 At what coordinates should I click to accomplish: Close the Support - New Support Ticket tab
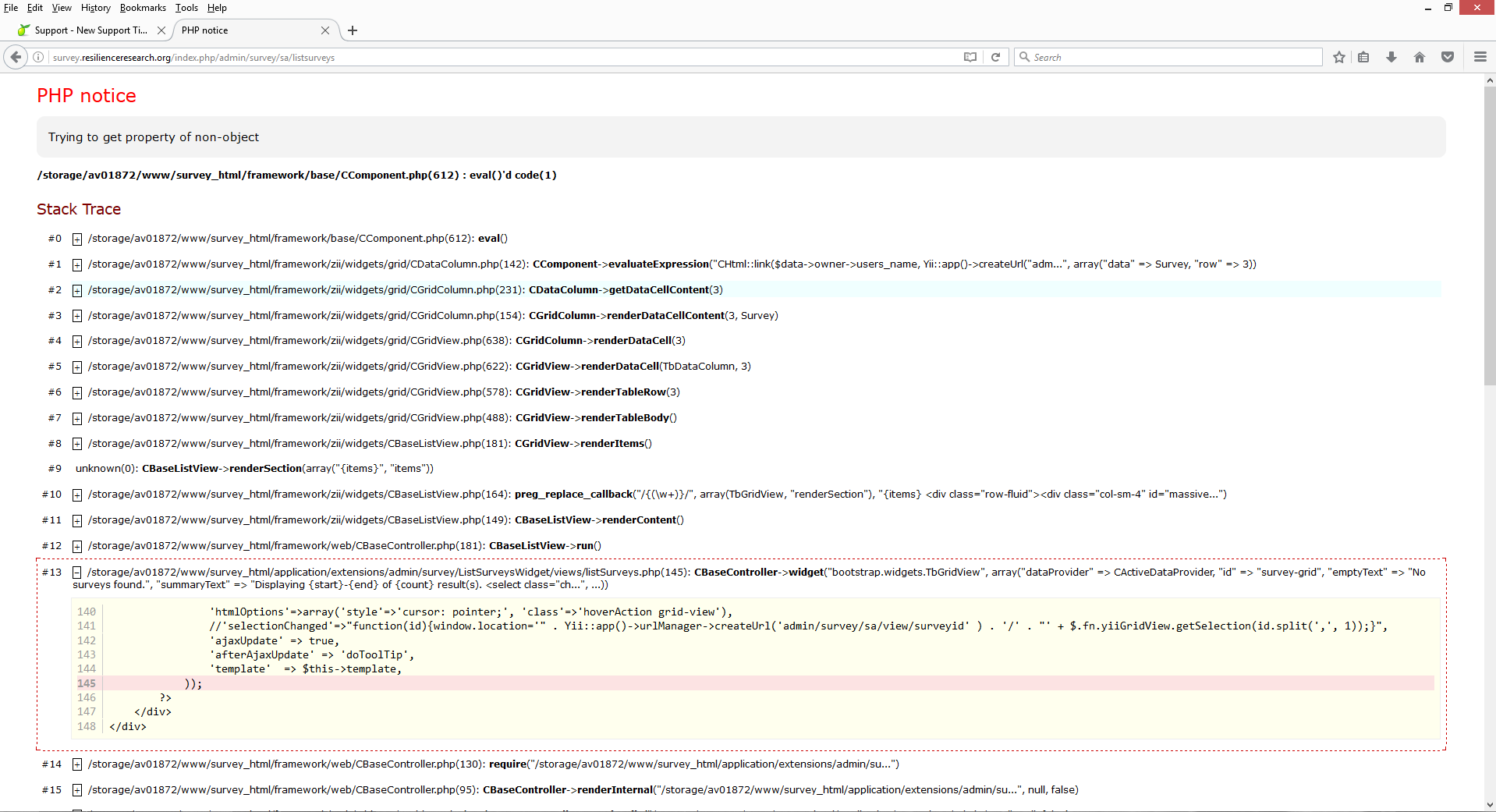point(161,30)
